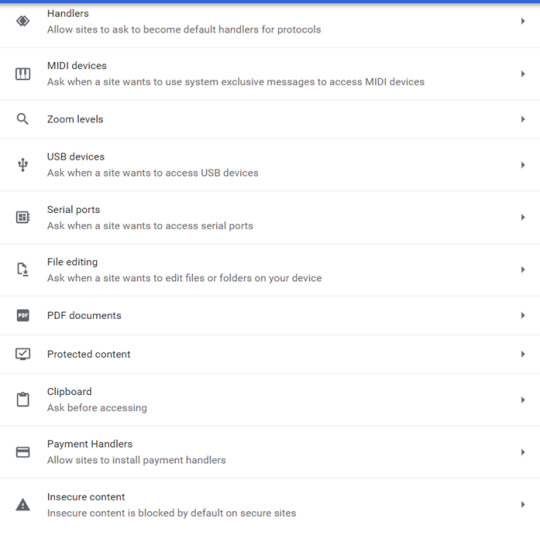This screenshot has width=540, height=539.
Task: Expand the Handlers arrow
Action: (x=523, y=21)
